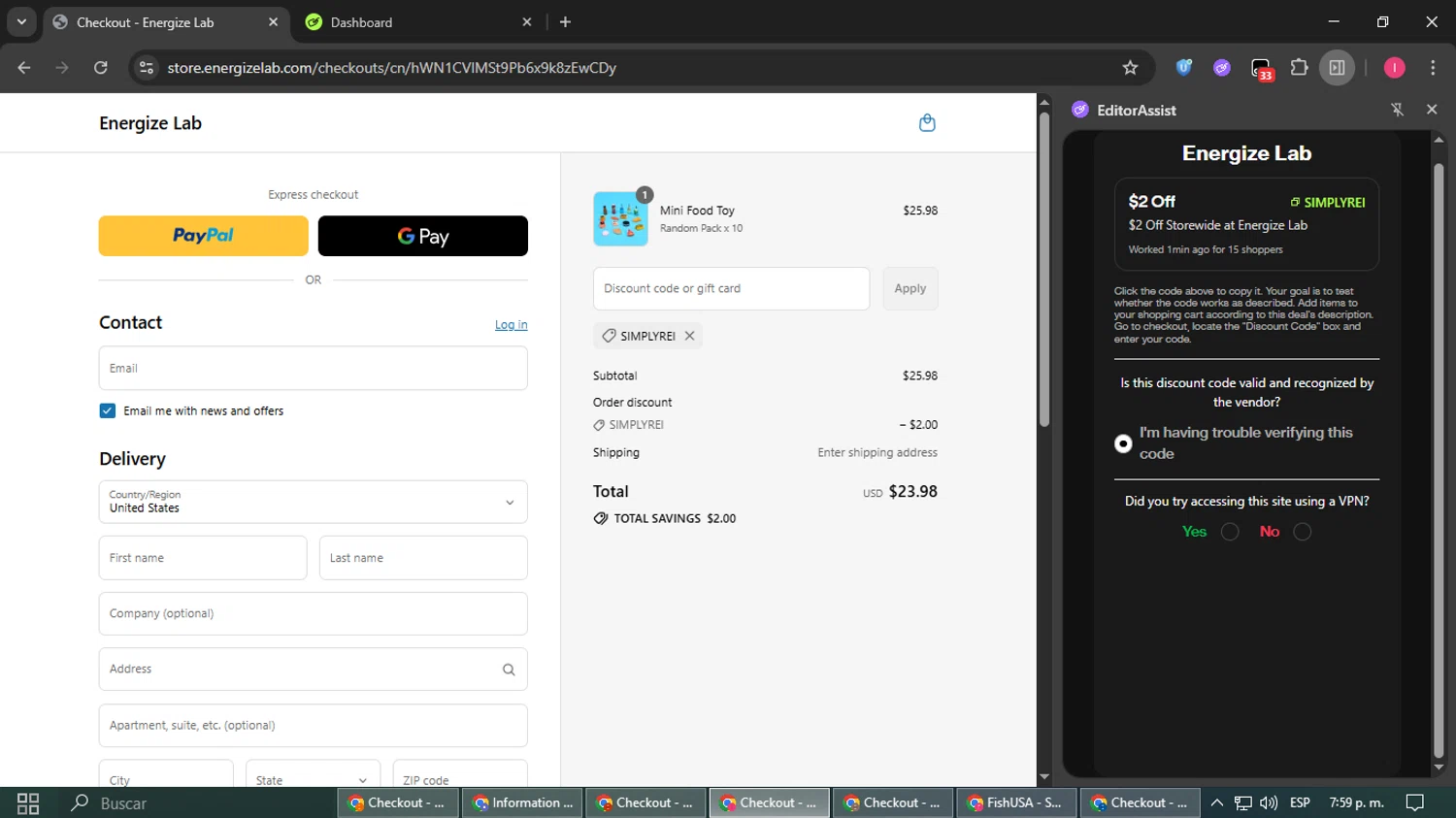Open FishUSA window from taskbar
This screenshot has width=1456, height=818.
coord(1015,802)
